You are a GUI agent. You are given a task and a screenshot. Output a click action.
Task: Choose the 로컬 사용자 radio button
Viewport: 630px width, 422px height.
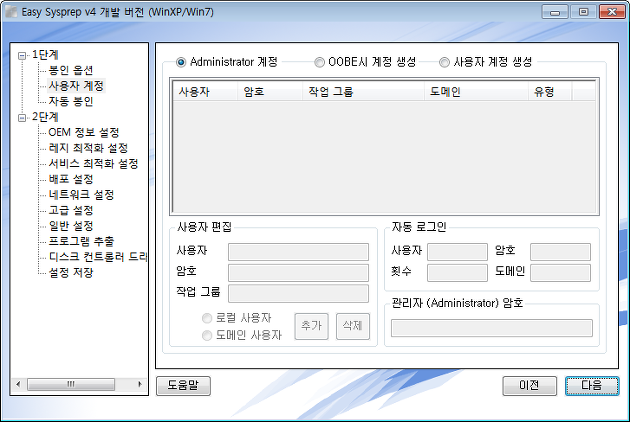[207, 318]
